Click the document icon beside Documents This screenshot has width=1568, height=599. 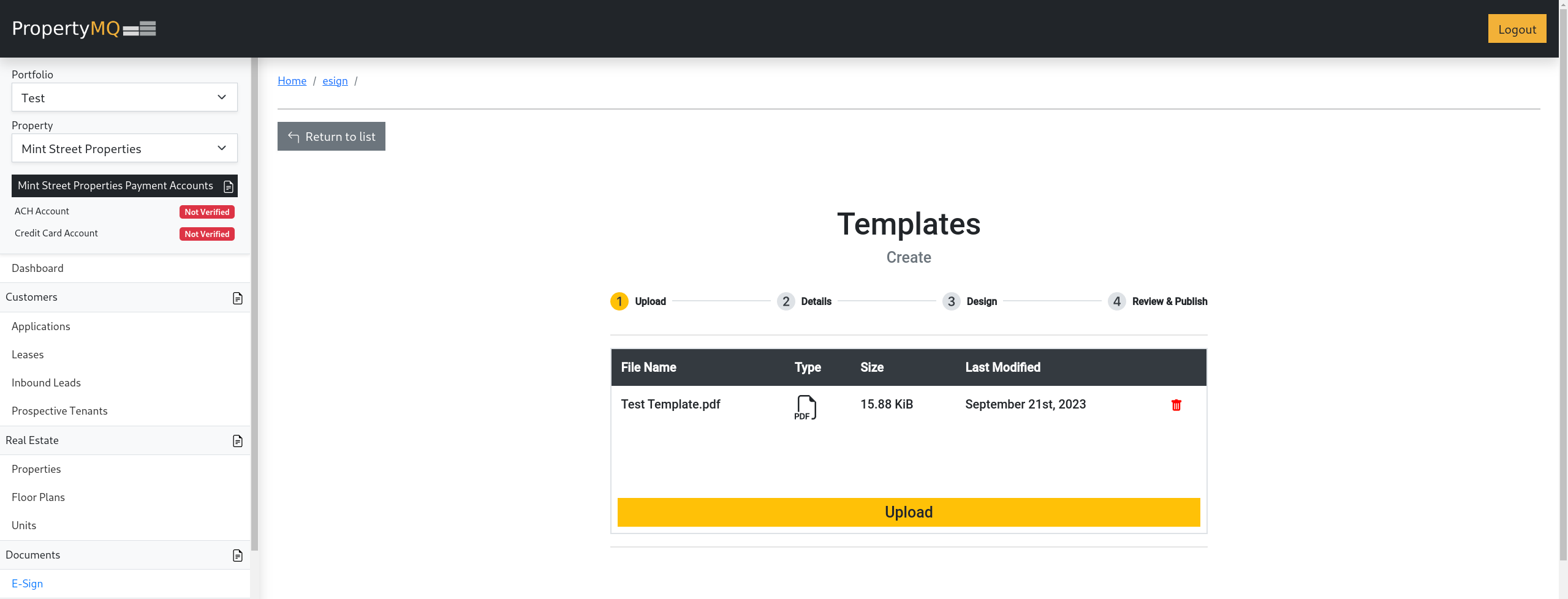(x=238, y=556)
